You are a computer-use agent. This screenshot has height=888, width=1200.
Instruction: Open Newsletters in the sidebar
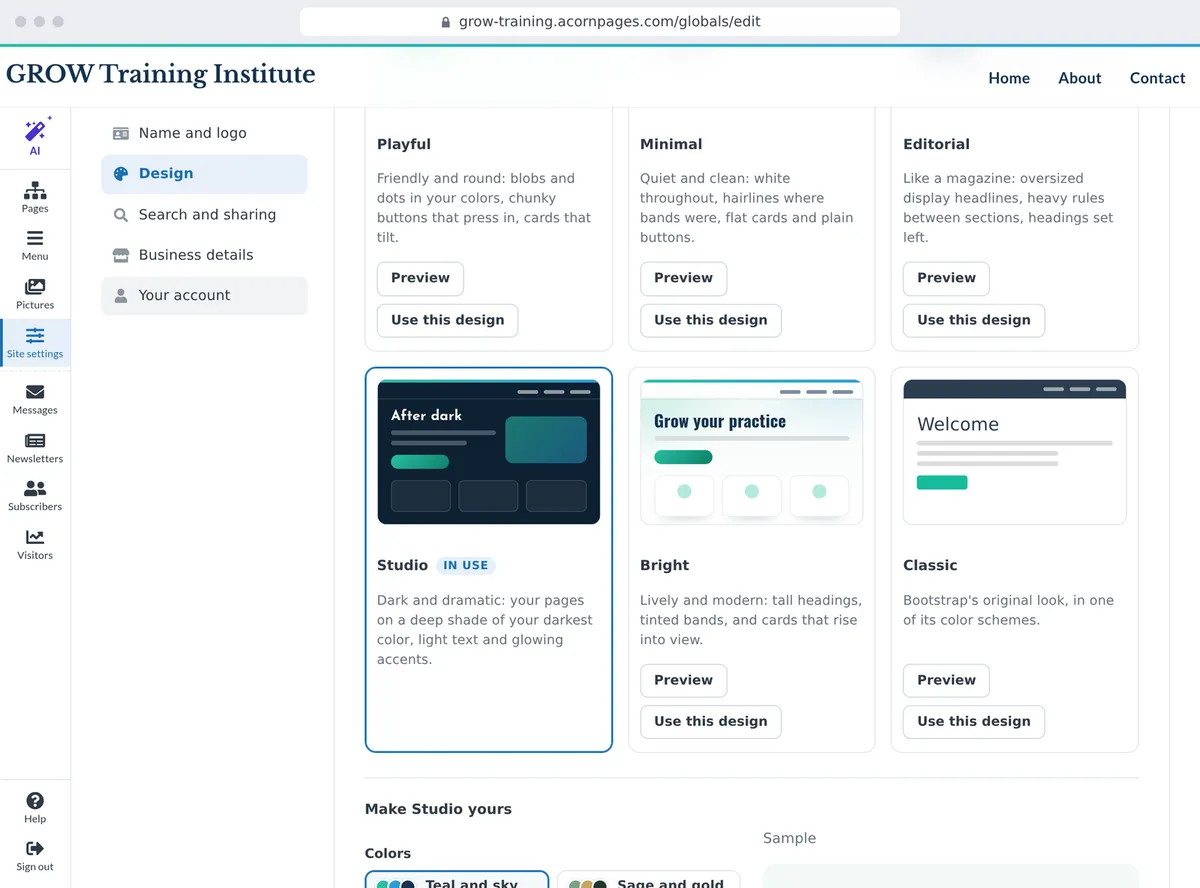coord(35,448)
